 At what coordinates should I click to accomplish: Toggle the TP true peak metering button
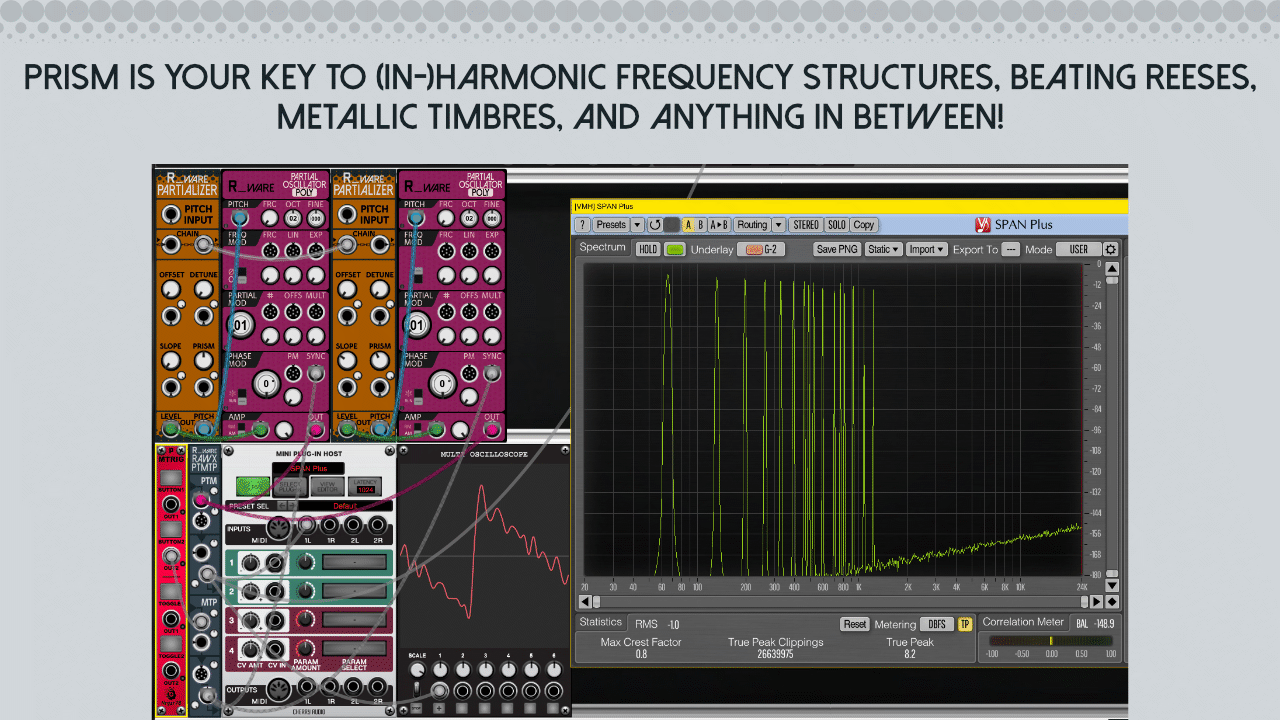pyautogui.click(x=965, y=624)
